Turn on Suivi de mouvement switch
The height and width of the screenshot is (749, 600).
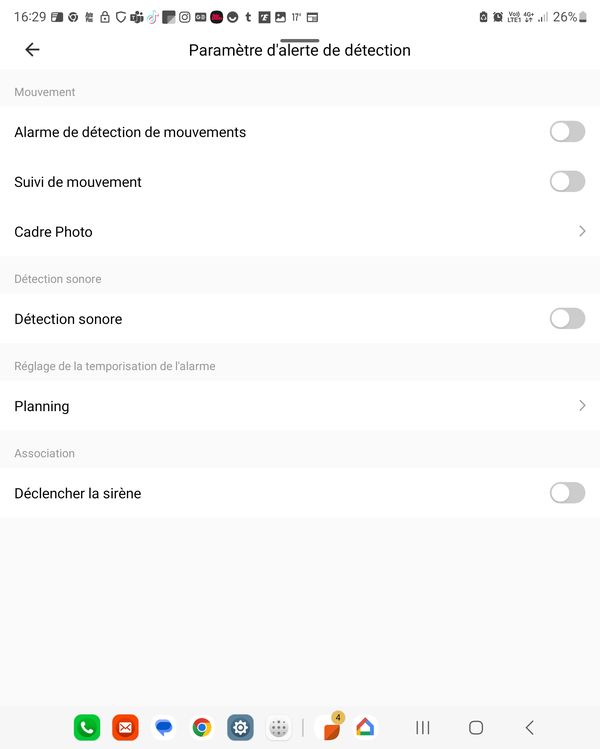pyautogui.click(x=567, y=182)
